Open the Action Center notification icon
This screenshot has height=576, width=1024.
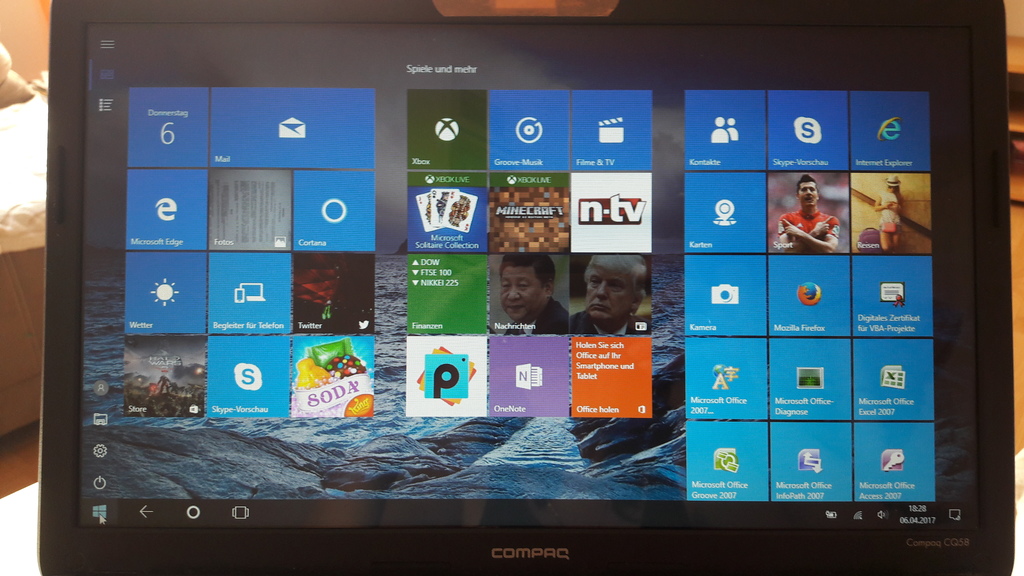click(955, 515)
